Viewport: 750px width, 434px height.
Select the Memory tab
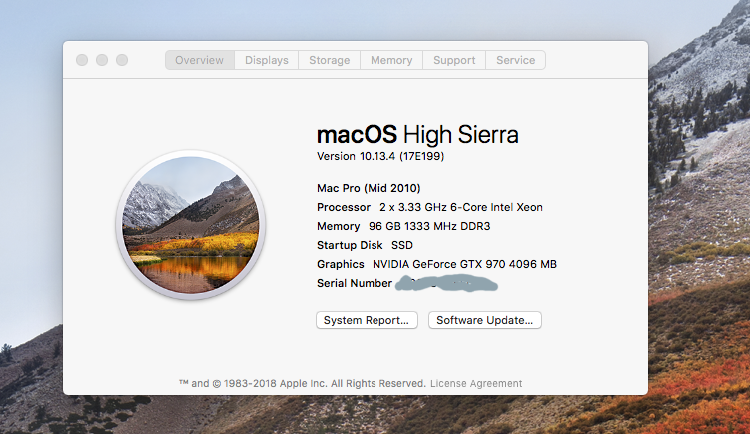click(391, 60)
